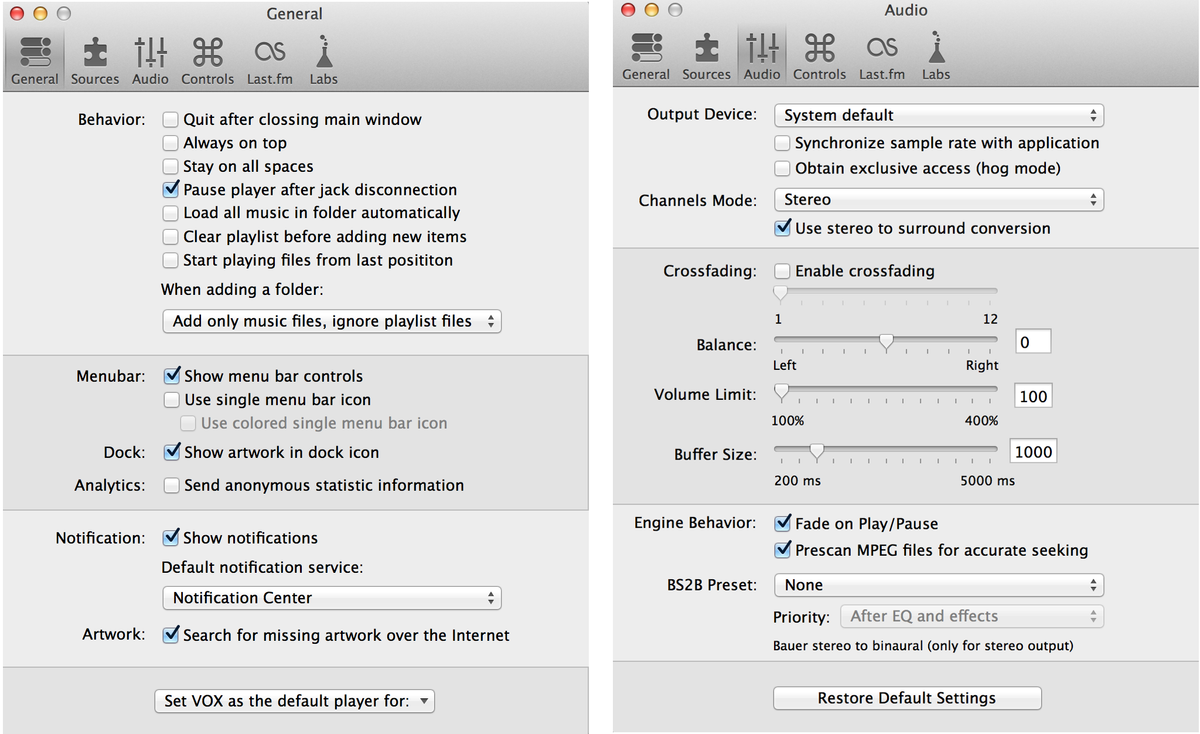The height and width of the screenshot is (734, 1200).
Task: Open the Last.fm settings pane
Action: pyautogui.click(x=269, y=55)
